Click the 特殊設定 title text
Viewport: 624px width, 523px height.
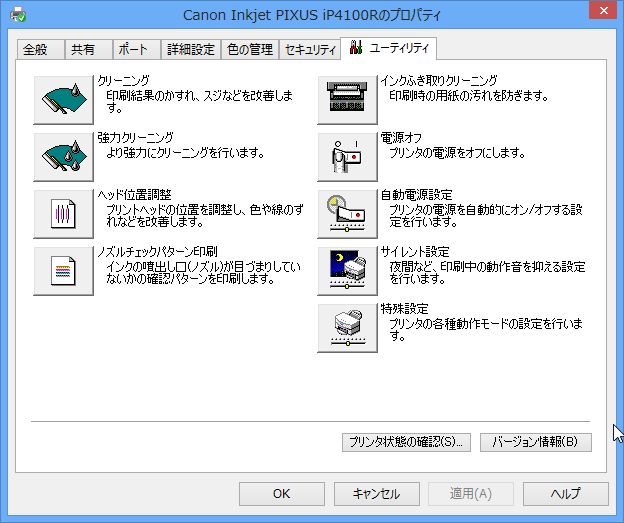405,308
